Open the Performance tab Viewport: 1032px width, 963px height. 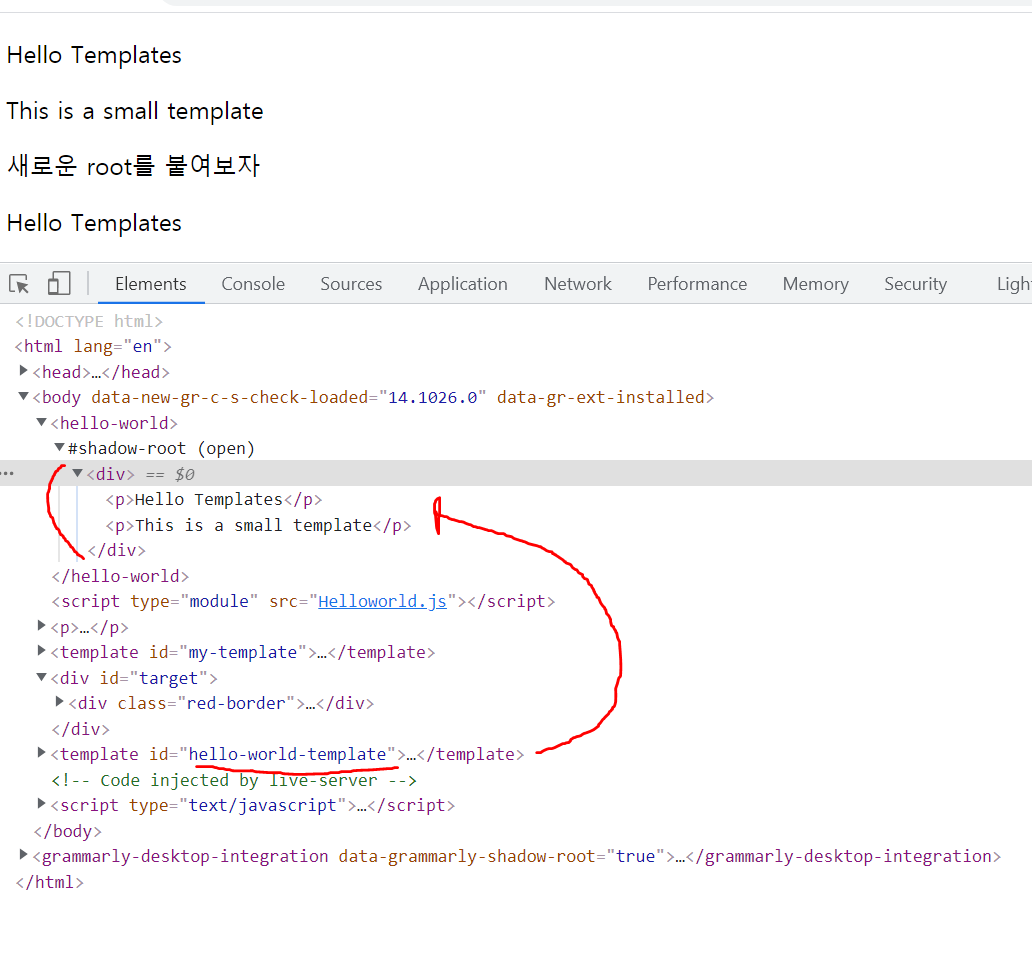(697, 284)
